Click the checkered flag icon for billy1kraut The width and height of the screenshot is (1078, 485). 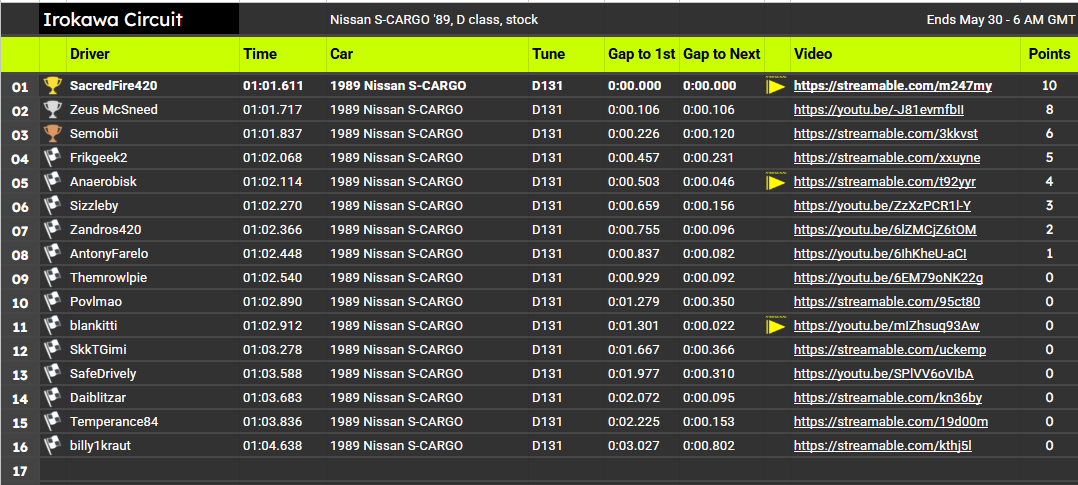point(52,446)
